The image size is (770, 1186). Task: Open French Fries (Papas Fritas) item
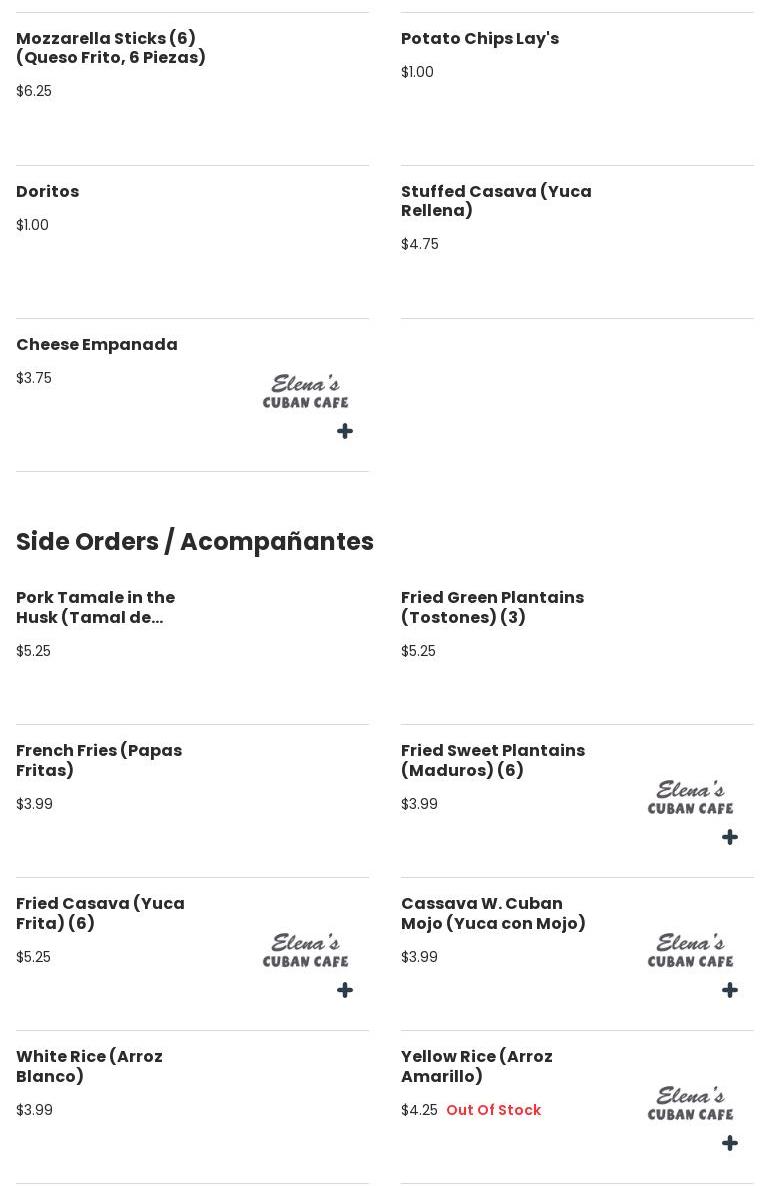pyautogui.click(x=99, y=760)
